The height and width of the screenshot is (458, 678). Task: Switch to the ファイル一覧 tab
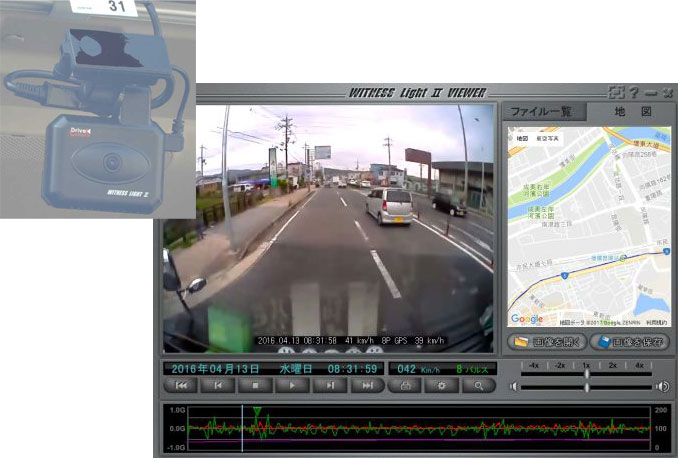coord(544,112)
